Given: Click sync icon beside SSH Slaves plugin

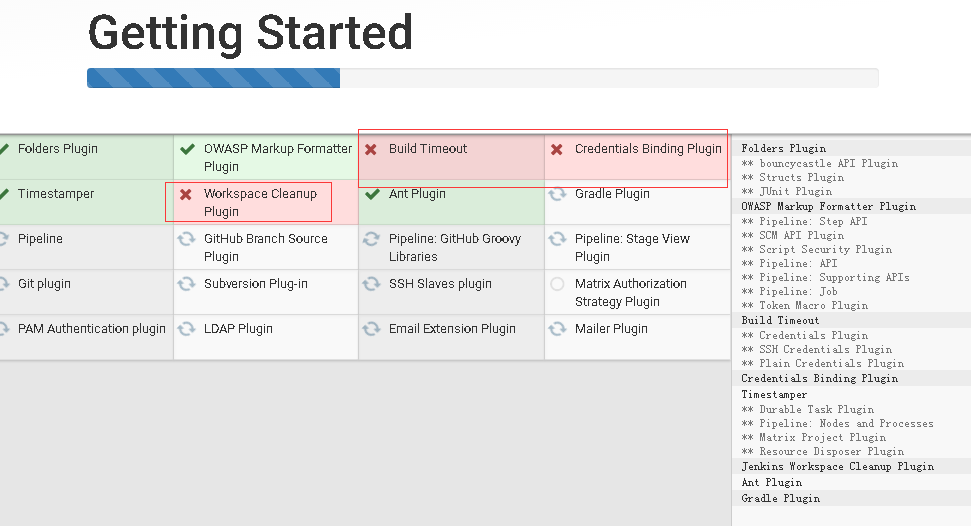Looking at the screenshot, I should point(371,284).
